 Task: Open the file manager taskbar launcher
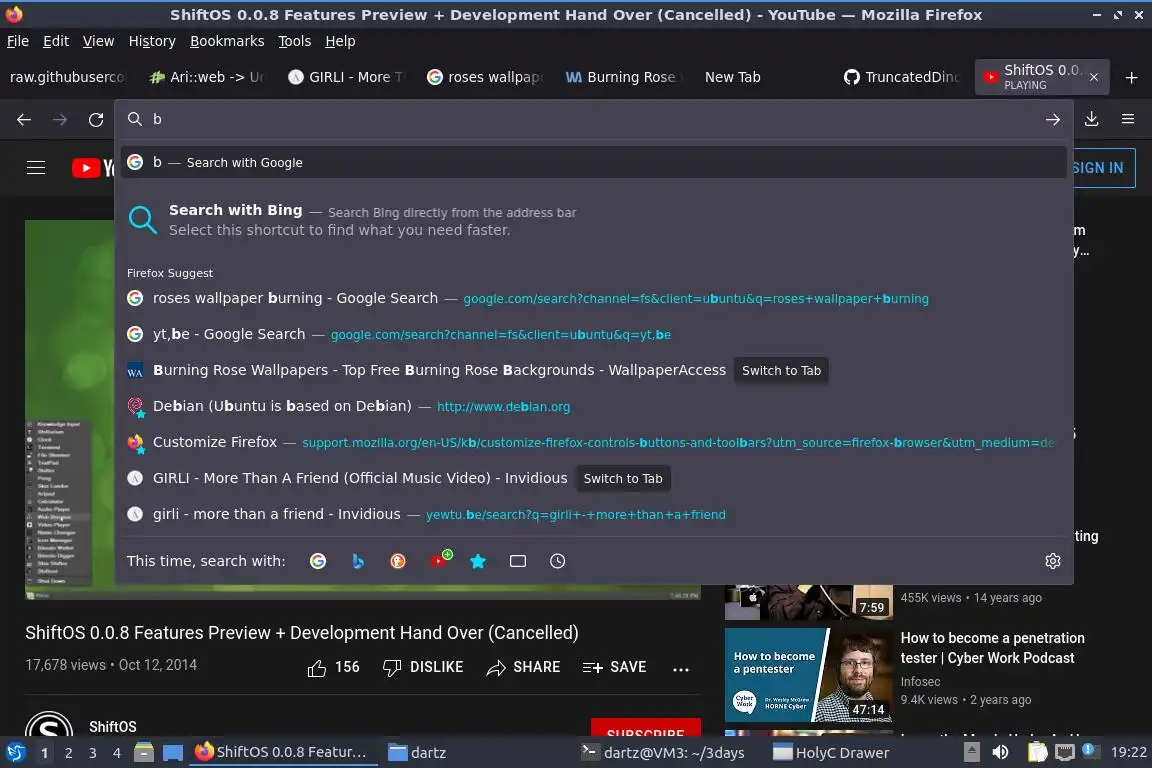tap(144, 753)
